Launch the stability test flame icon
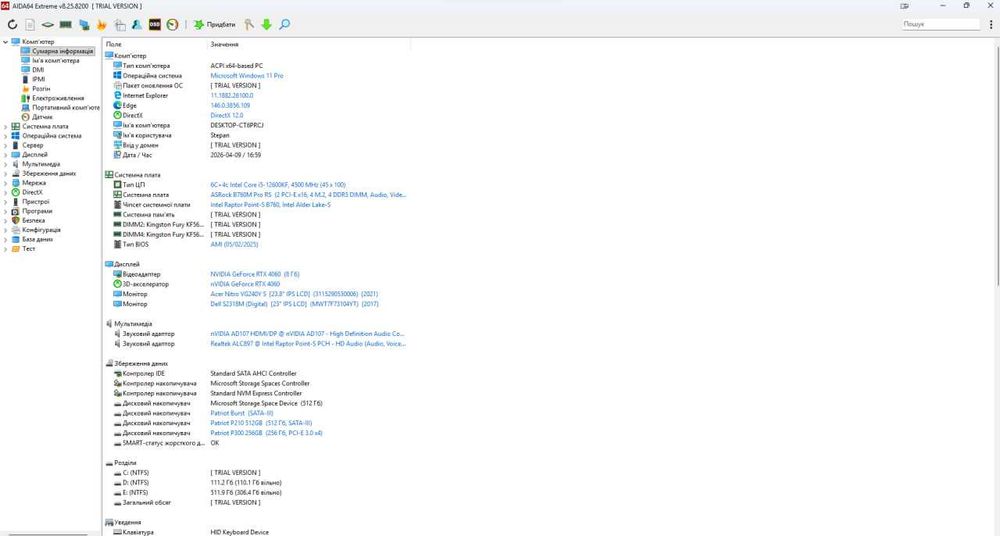 pos(101,24)
